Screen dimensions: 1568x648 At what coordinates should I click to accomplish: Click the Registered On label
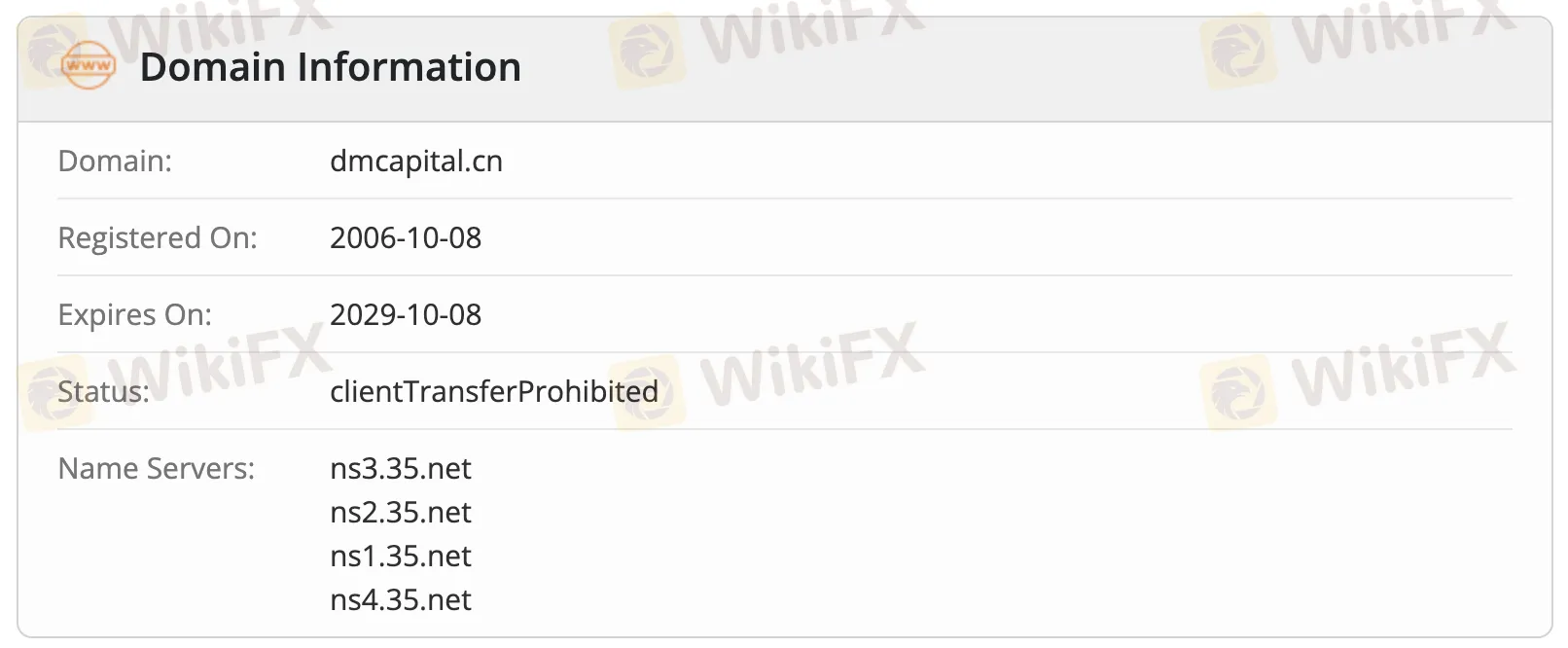(x=158, y=237)
